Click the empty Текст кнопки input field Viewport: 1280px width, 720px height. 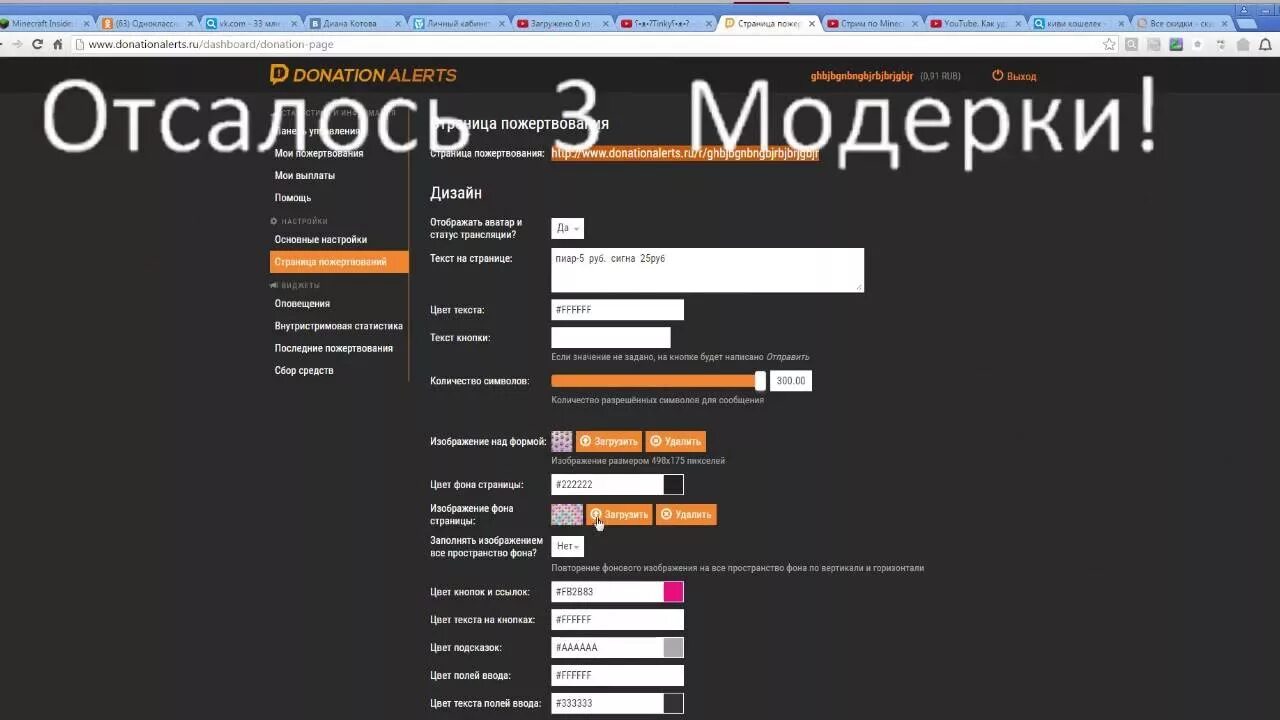click(x=610, y=338)
